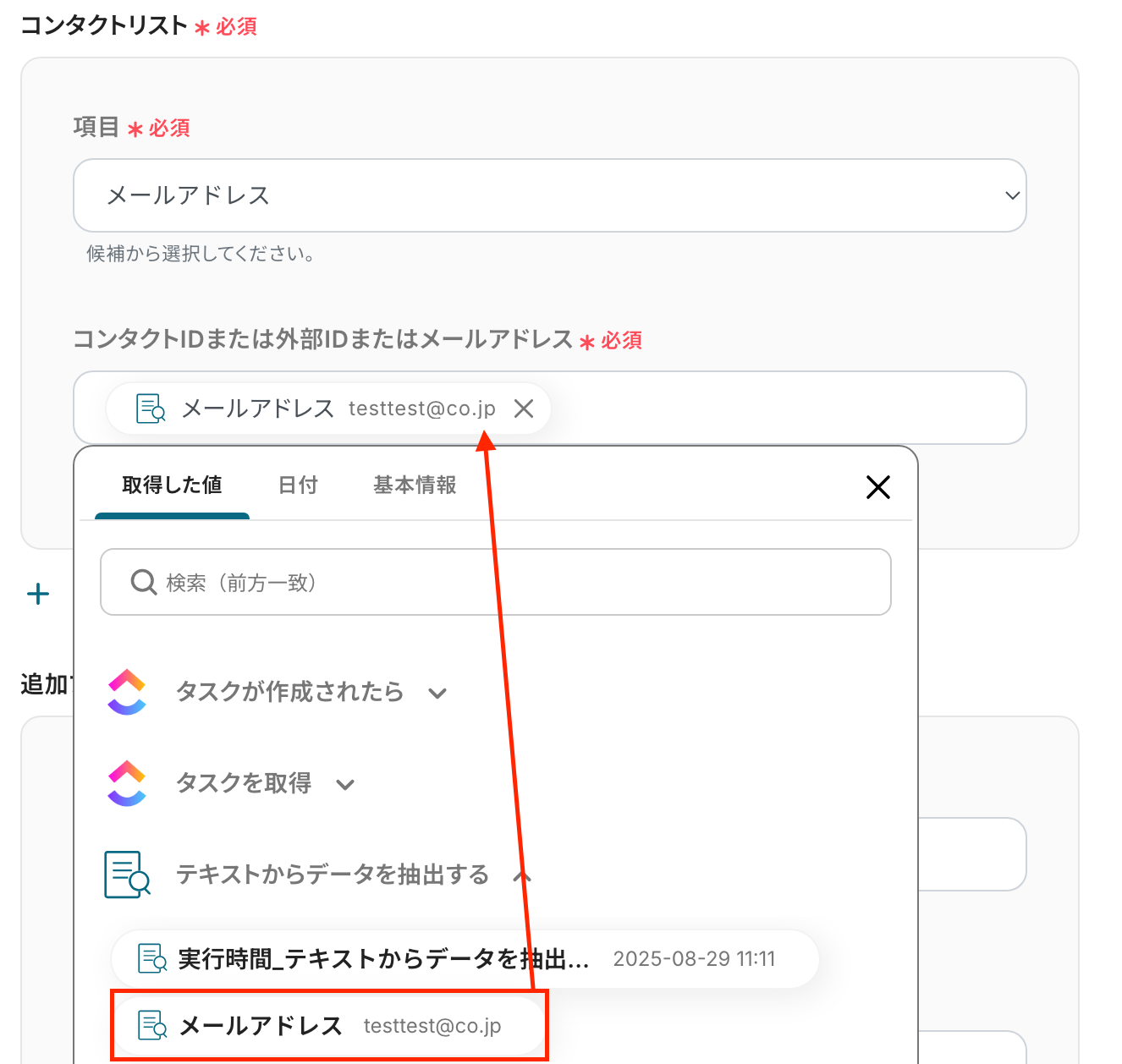The height and width of the screenshot is (1064, 1122).
Task: Click the icon on the 実行時間 result item
Action: pyautogui.click(x=152, y=958)
